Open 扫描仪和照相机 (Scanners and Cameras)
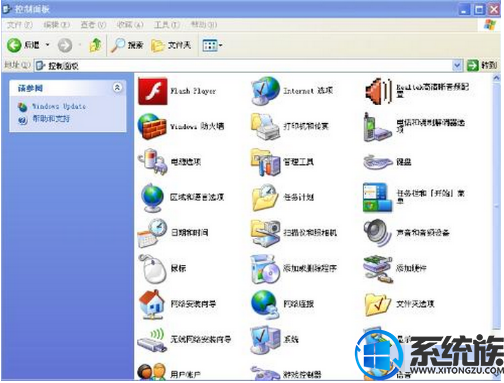Screen dimensions: 504x383 [x=294, y=233]
